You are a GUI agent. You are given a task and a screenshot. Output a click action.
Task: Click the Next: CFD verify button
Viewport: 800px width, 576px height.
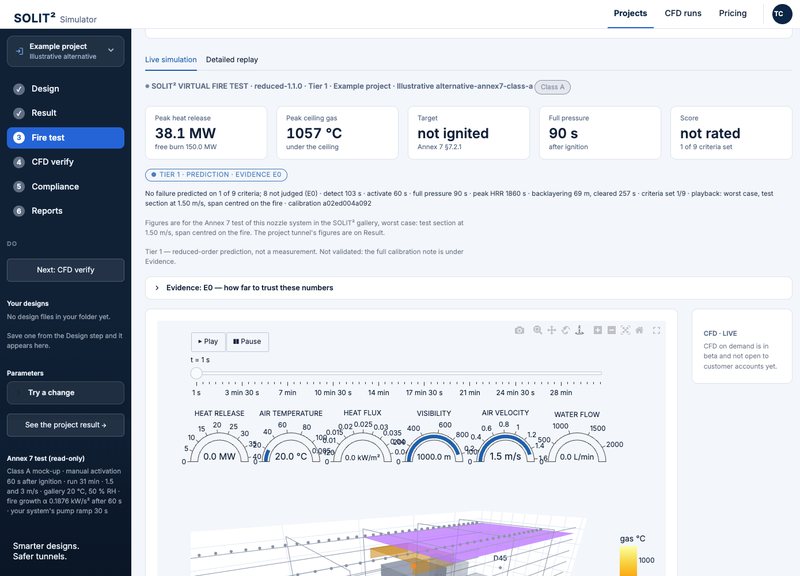point(65,270)
